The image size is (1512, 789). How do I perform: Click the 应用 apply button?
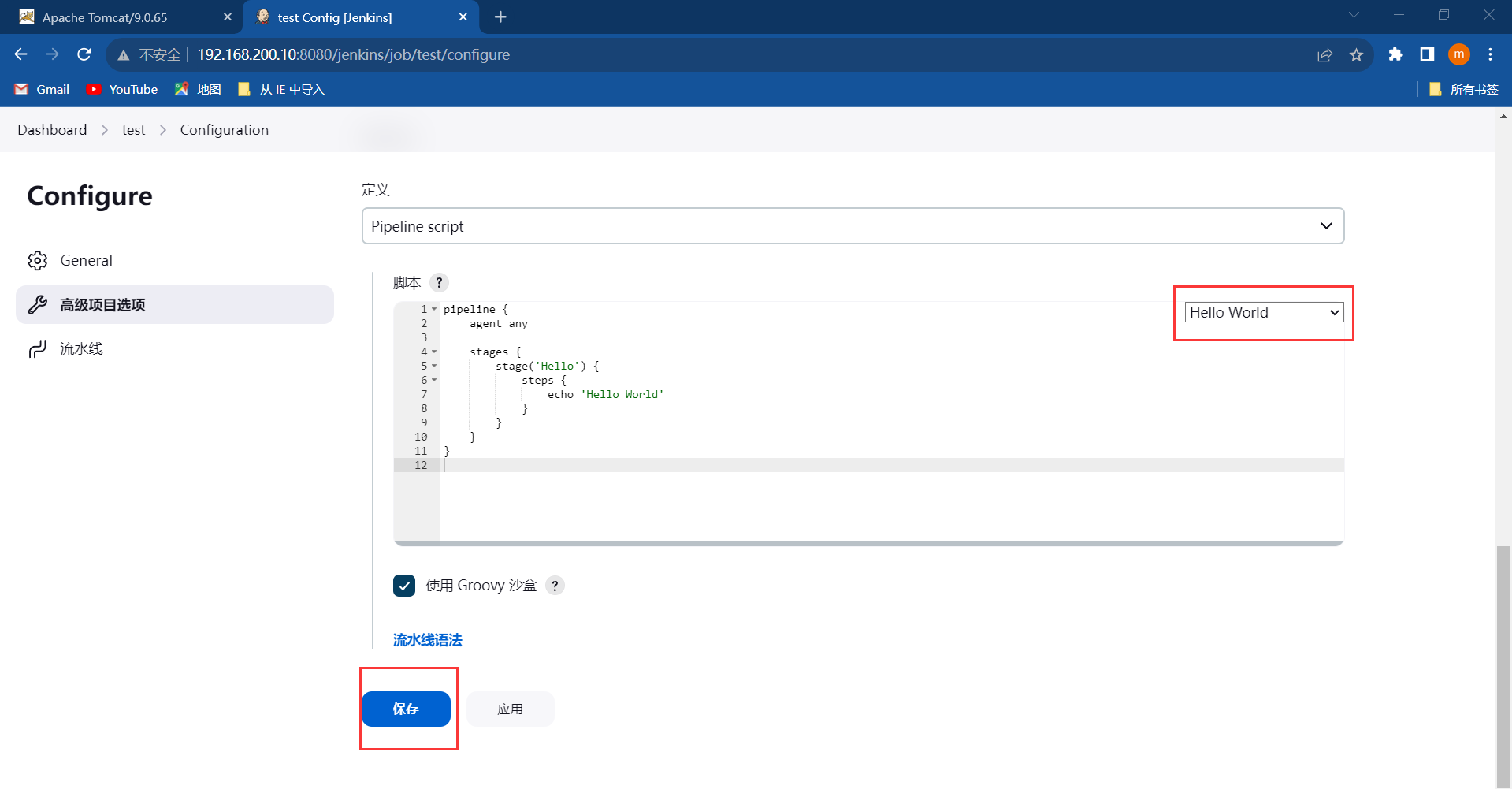click(510, 709)
